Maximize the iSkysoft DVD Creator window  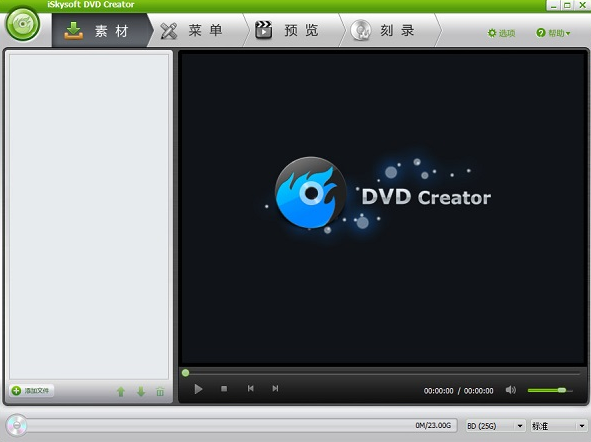567,5
